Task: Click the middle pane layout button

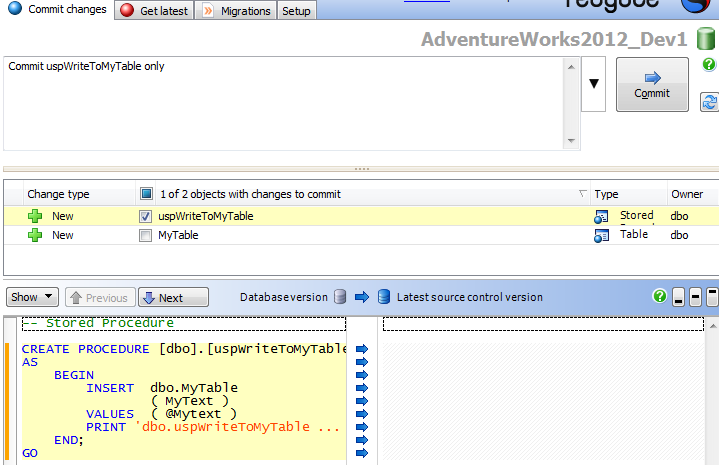Action: click(x=695, y=297)
